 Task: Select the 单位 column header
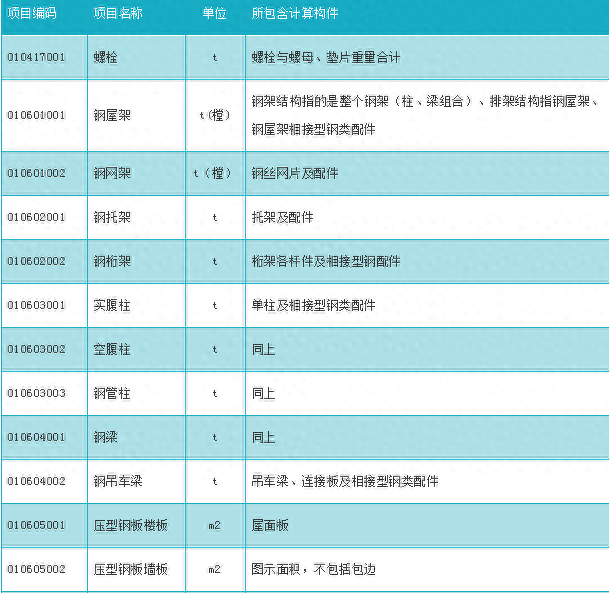(x=214, y=15)
